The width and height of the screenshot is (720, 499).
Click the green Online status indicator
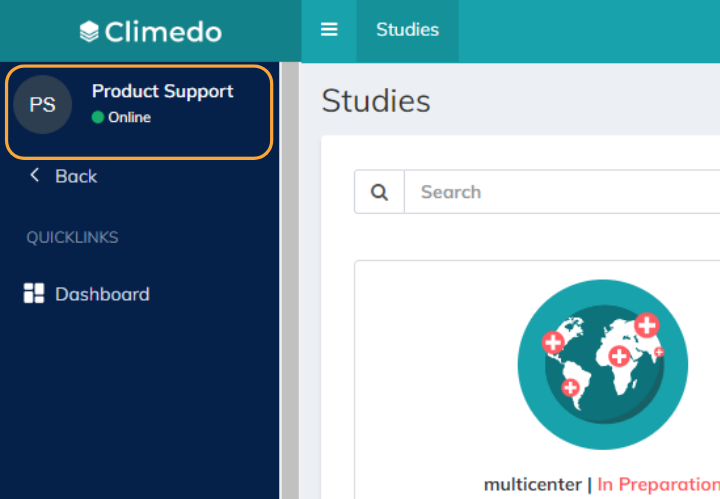[98, 118]
